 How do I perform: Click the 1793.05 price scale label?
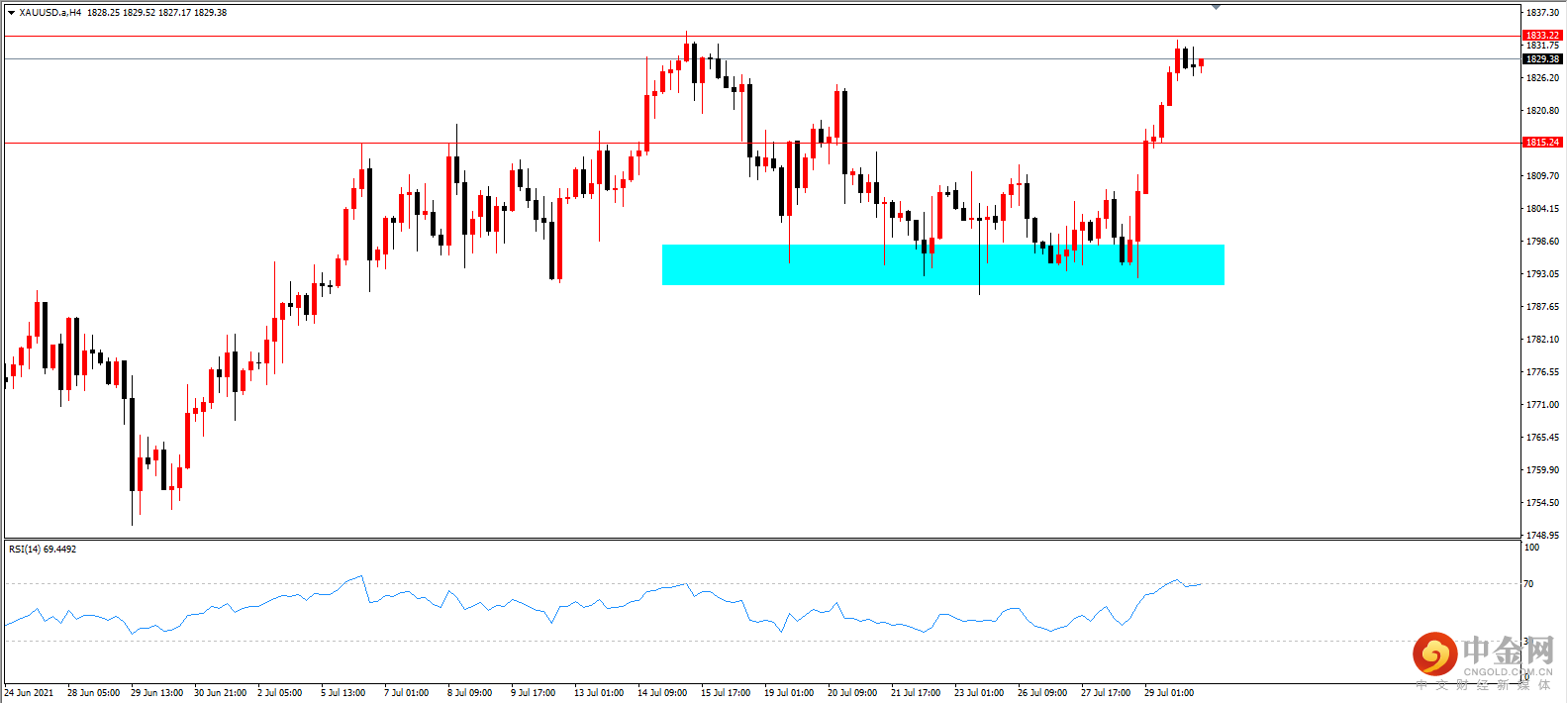point(1542,274)
